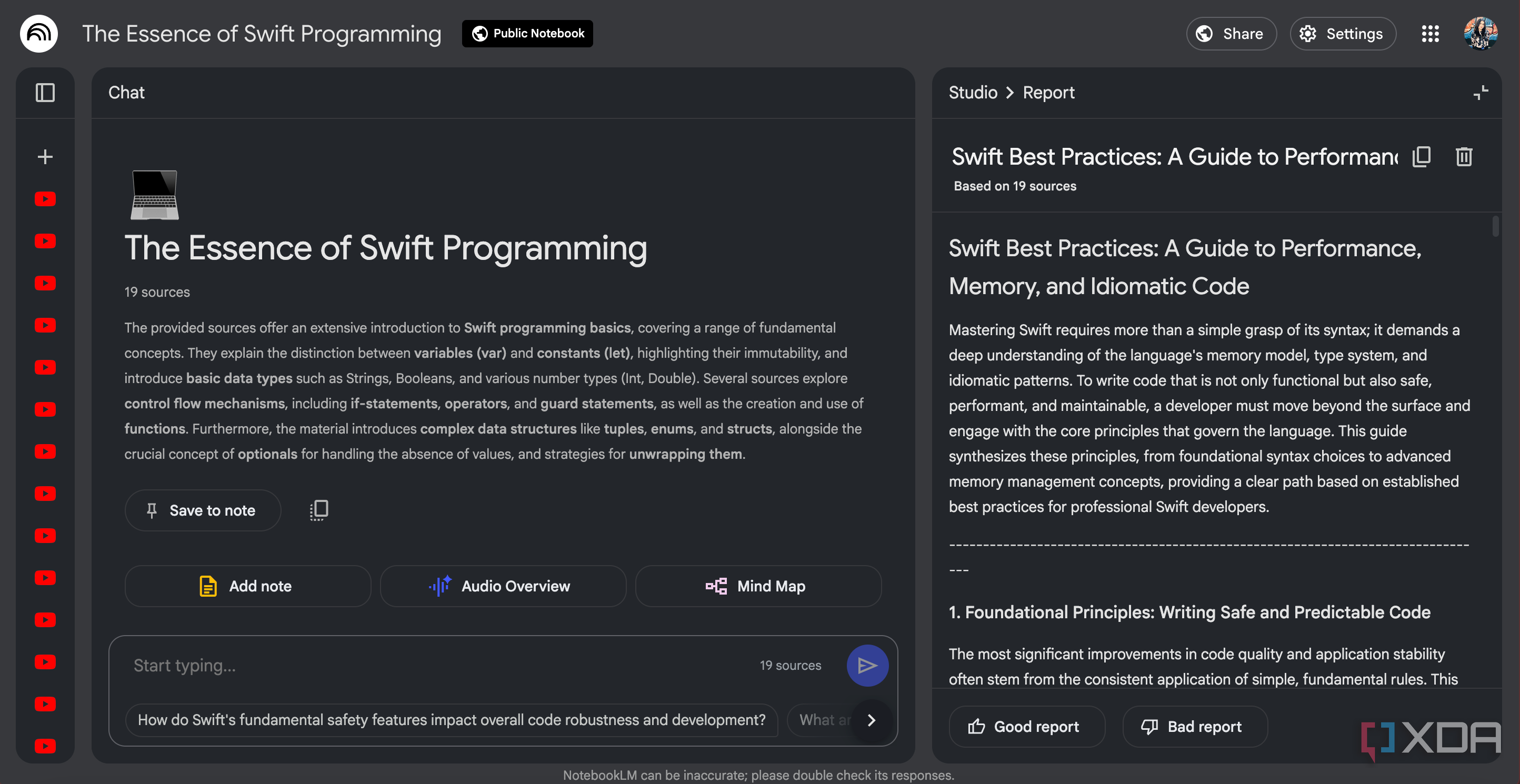This screenshot has width=1520, height=784.
Task: Open the Settings menu
Action: 1343,34
